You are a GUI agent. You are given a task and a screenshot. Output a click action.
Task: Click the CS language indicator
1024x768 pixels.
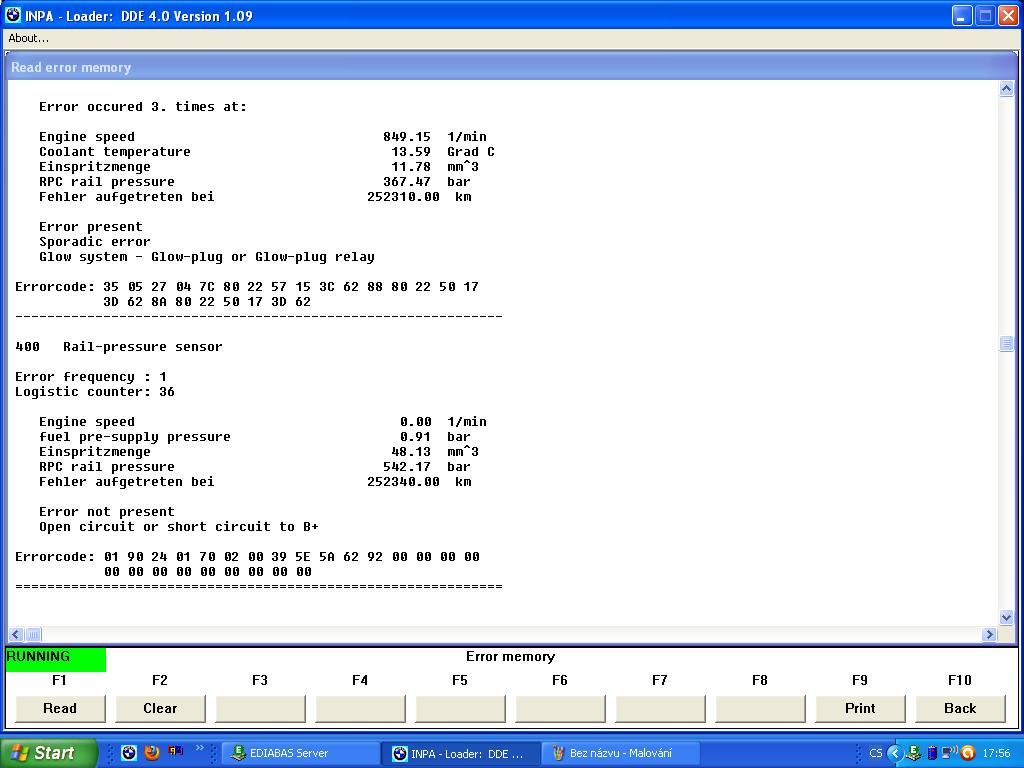(x=876, y=753)
